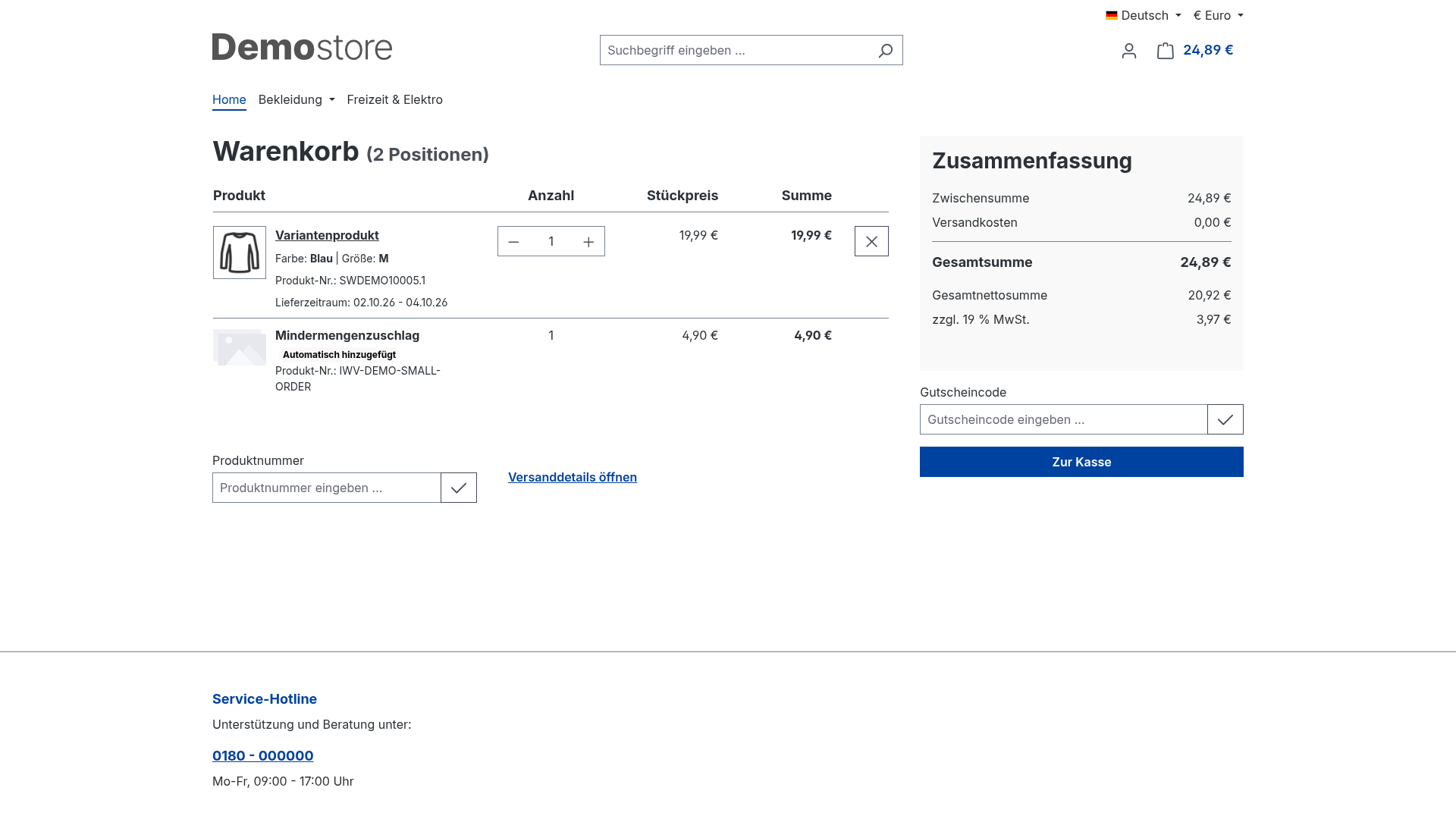Screen dimensions: 1456x819
Task: Call the 0180 - 000000 hotline link
Action: pos(262,755)
